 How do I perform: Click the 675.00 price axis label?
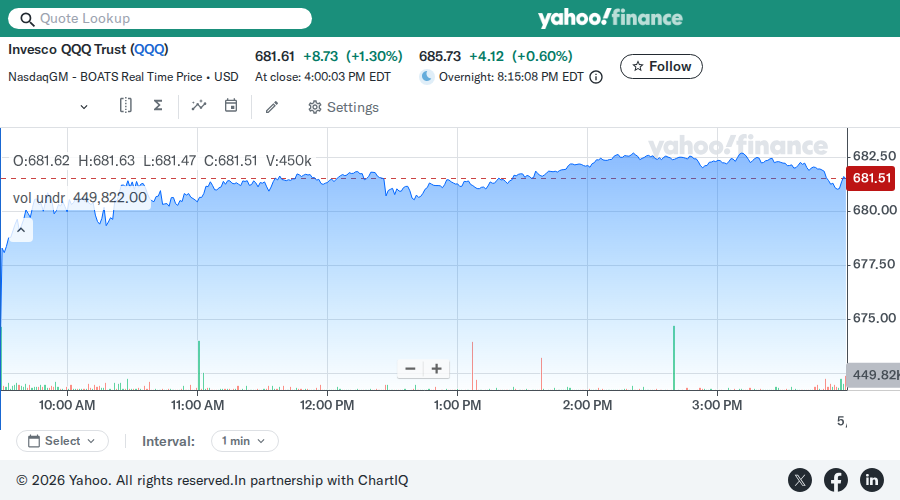point(874,318)
